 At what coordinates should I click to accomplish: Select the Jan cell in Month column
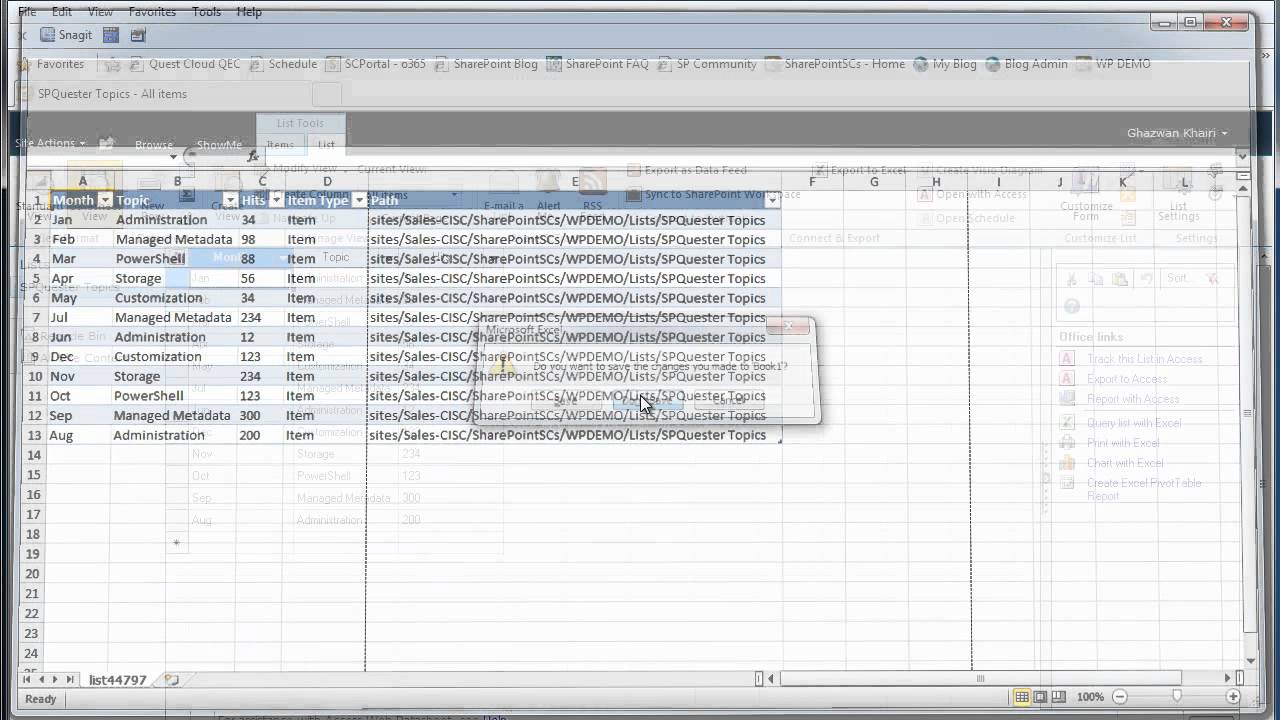pyautogui.click(x=80, y=220)
